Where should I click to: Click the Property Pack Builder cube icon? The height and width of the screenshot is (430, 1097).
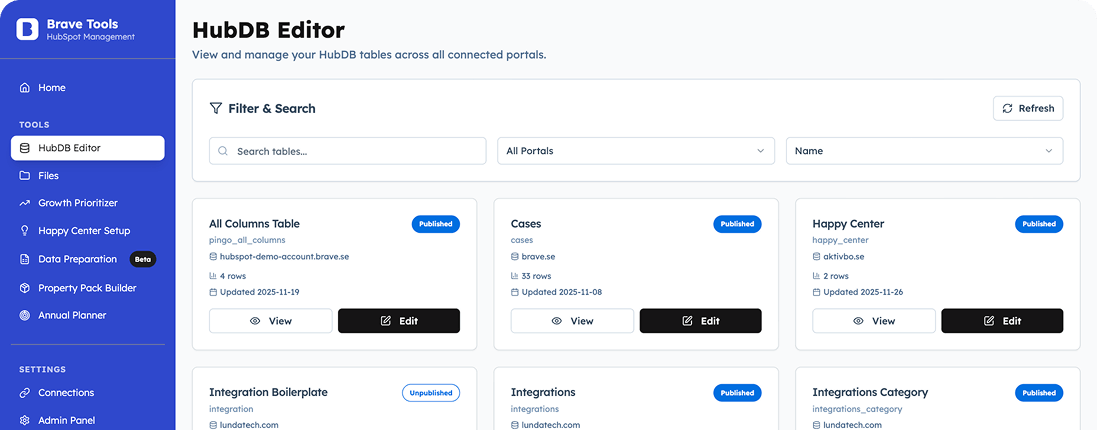25,288
